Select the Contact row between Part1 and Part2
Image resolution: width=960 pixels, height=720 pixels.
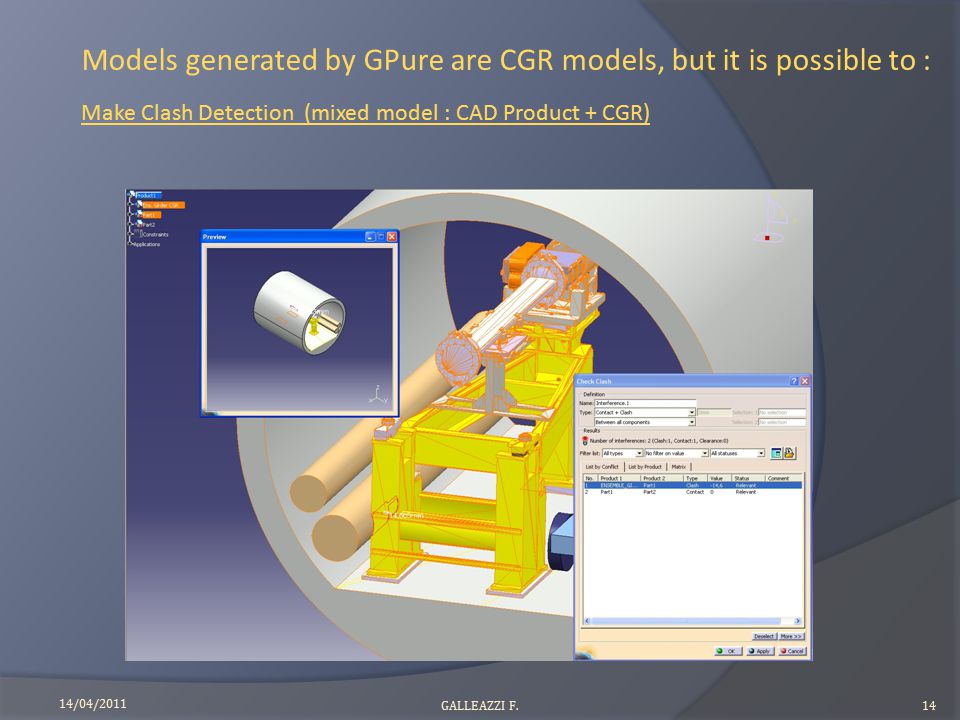pos(692,492)
